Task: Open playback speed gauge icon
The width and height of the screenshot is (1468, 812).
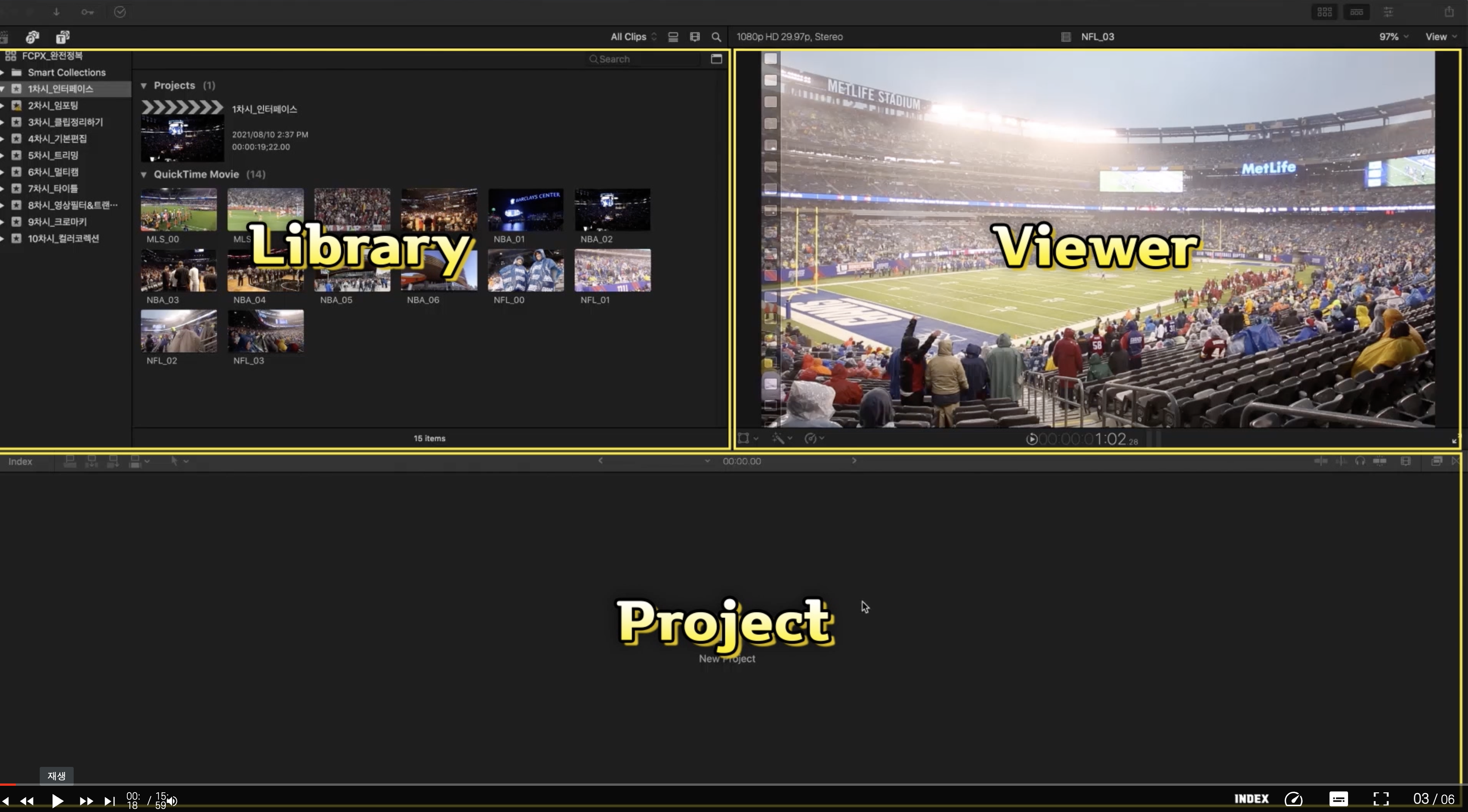Action: (x=1294, y=799)
